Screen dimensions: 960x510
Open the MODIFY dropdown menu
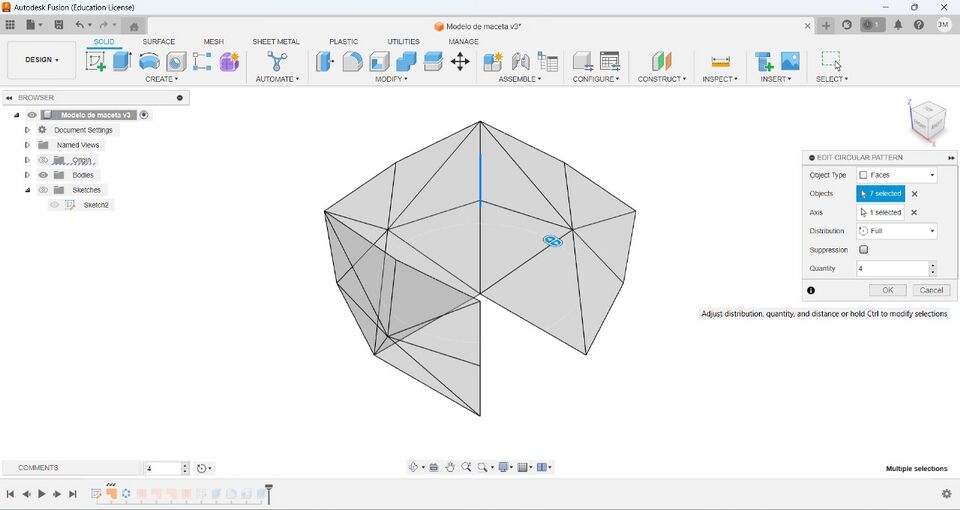(x=391, y=79)
